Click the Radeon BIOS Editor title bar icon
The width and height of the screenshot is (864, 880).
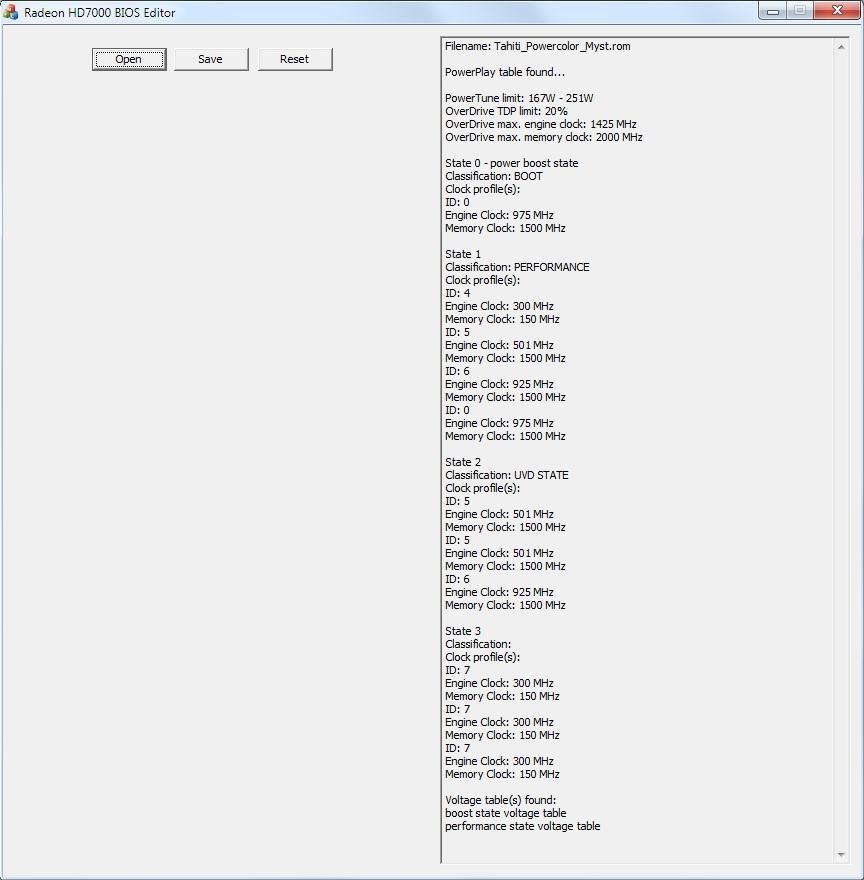11,12
